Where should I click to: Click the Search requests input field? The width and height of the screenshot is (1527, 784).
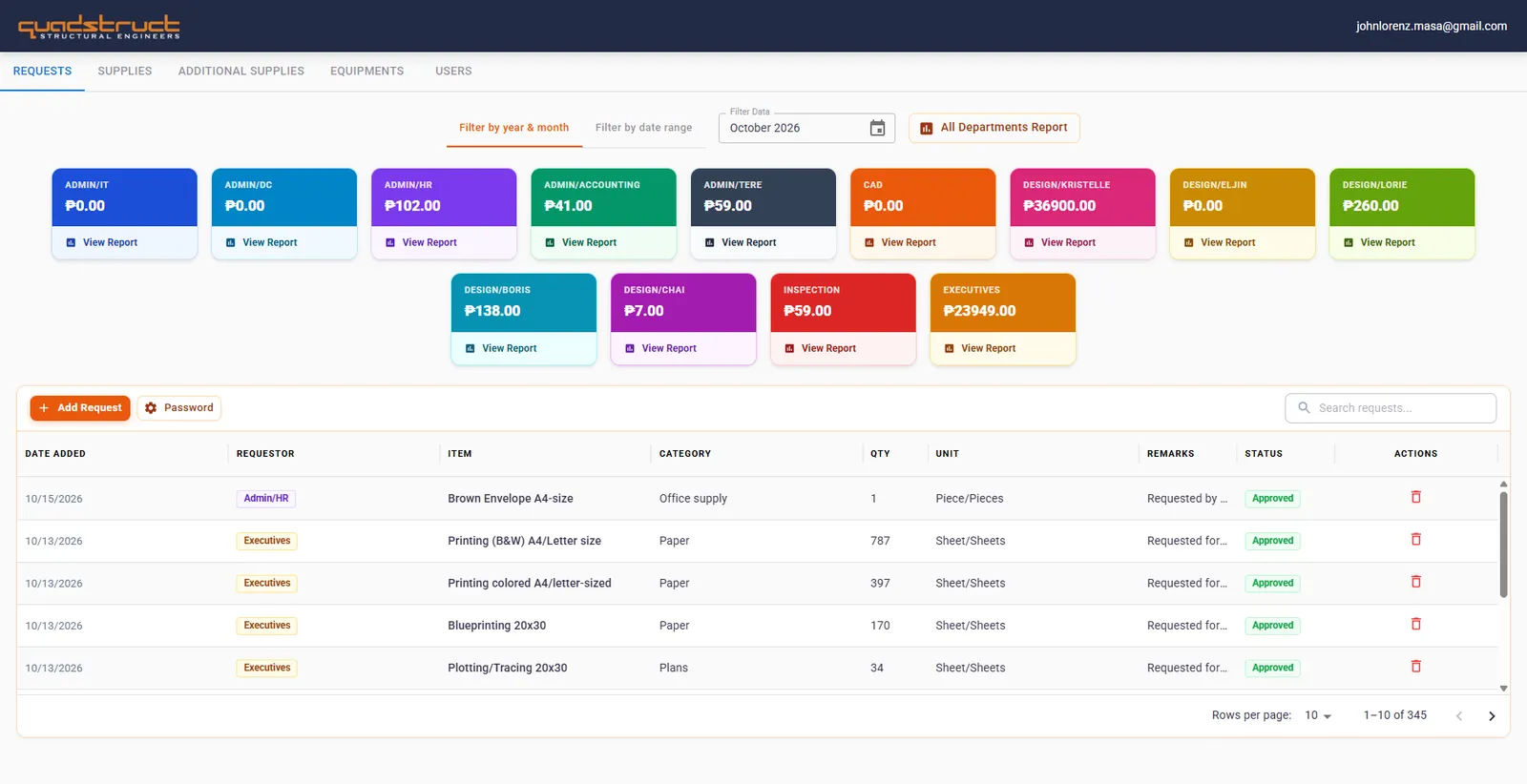coord(1391,408)
